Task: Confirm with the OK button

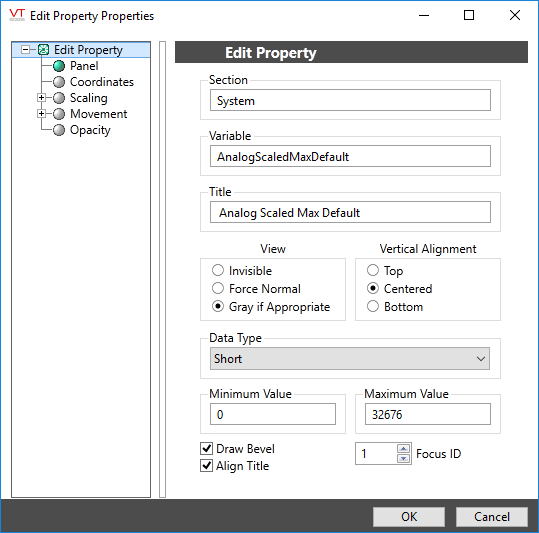Action: [x=409, y=517]
